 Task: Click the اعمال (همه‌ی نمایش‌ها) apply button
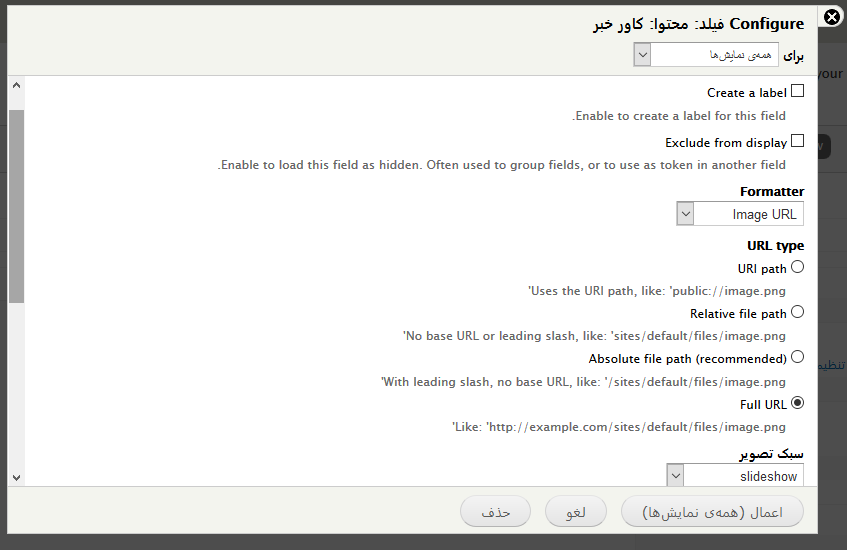[712, 512]
